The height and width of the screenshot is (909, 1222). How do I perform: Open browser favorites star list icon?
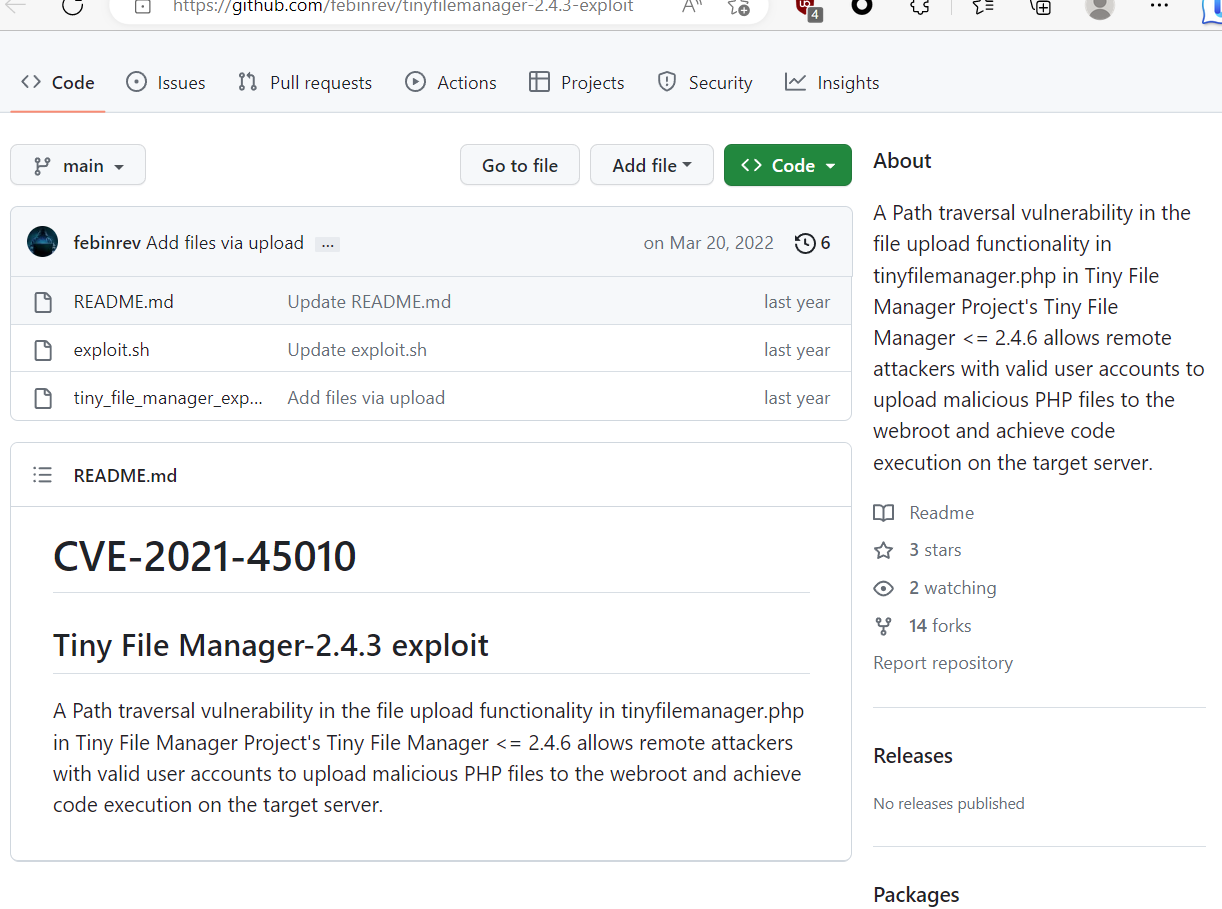(983, 6)
